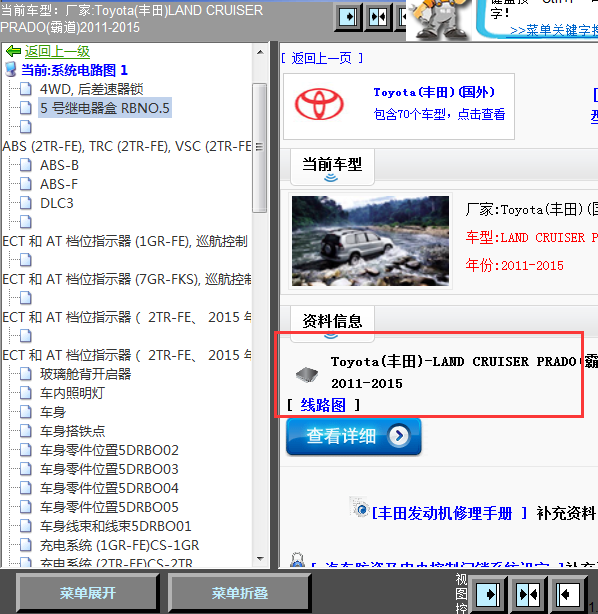Click document icon beside 4WD, 后差速器锁
The image size is (598, 614).
coord(26,89)
